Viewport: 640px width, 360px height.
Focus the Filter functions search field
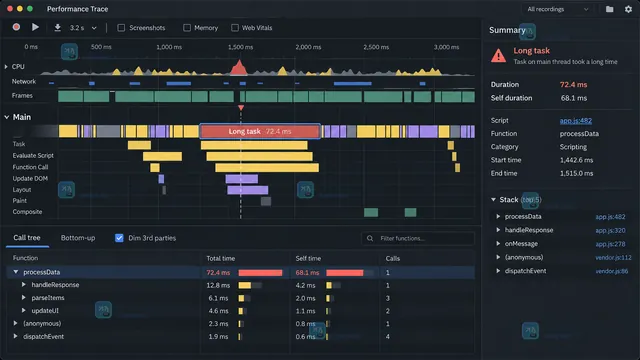tap(418, 238)
